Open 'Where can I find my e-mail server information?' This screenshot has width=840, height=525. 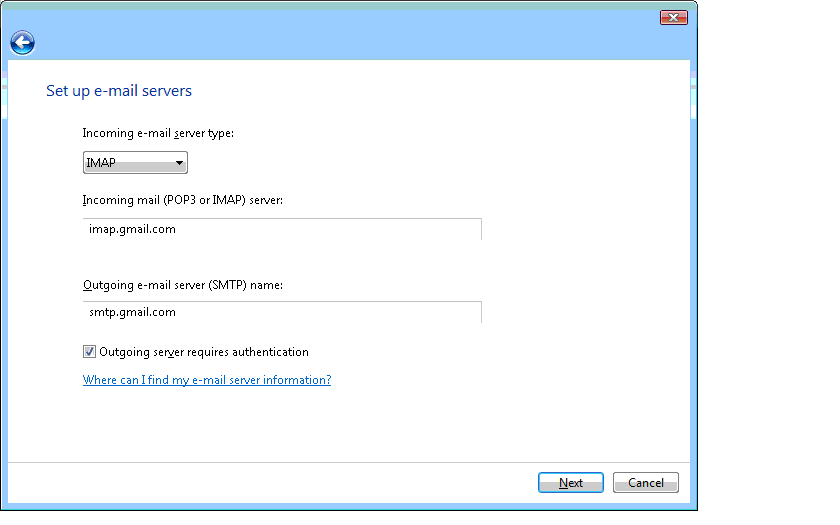coord(207,380)
